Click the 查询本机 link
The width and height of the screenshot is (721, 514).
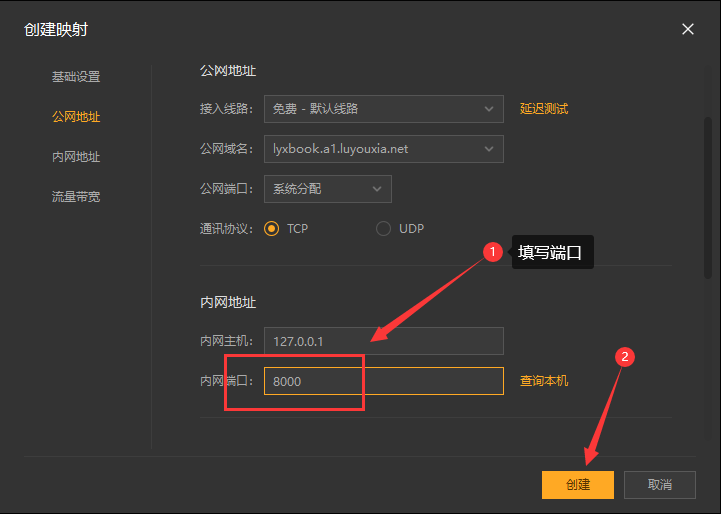[x=544, y=381]
